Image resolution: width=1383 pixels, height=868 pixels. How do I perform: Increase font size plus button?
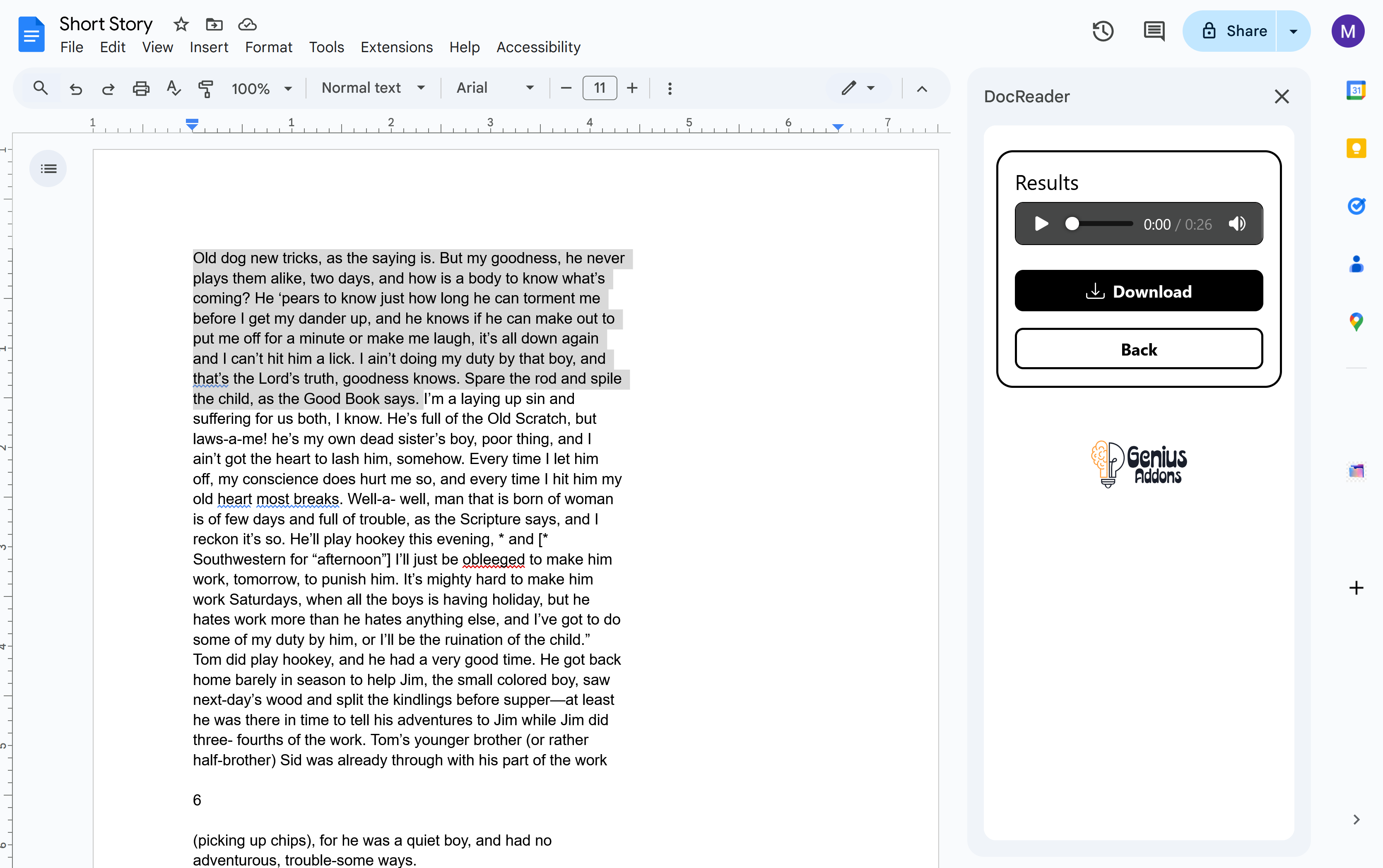632,88
